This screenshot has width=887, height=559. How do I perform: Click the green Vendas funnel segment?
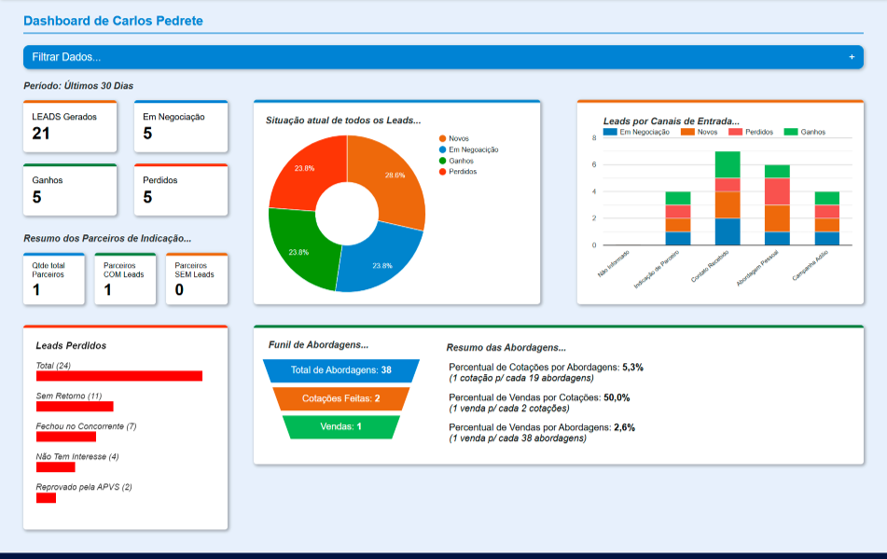tap(341, 427)
